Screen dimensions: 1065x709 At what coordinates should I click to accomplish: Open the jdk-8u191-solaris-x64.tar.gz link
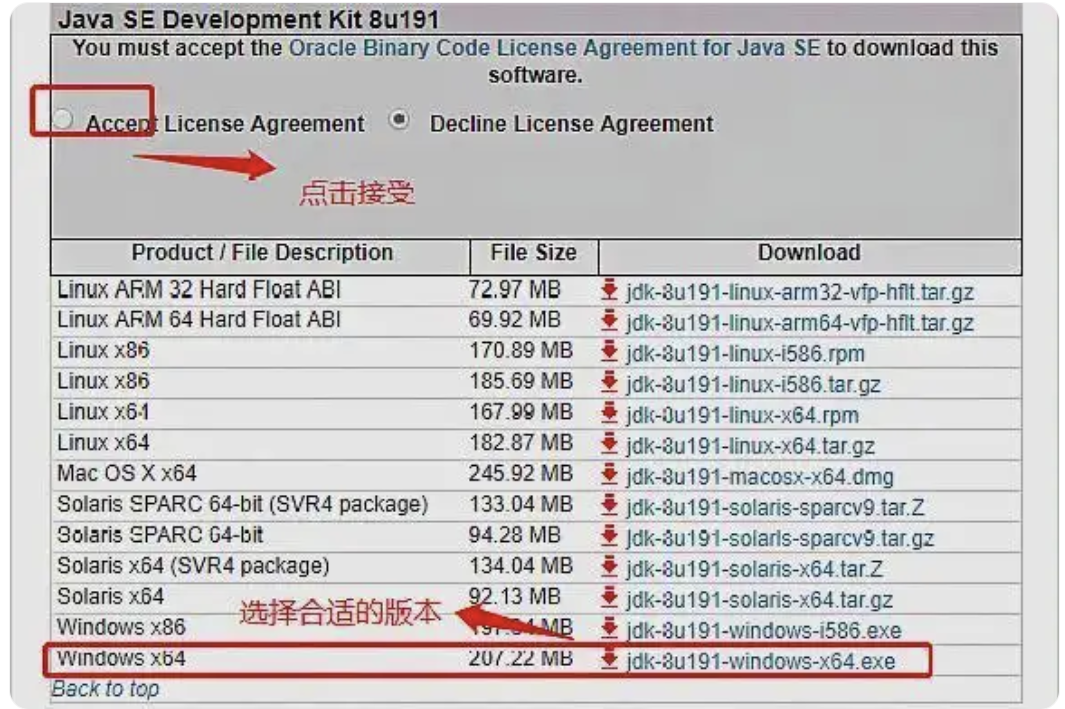point(759,600)
